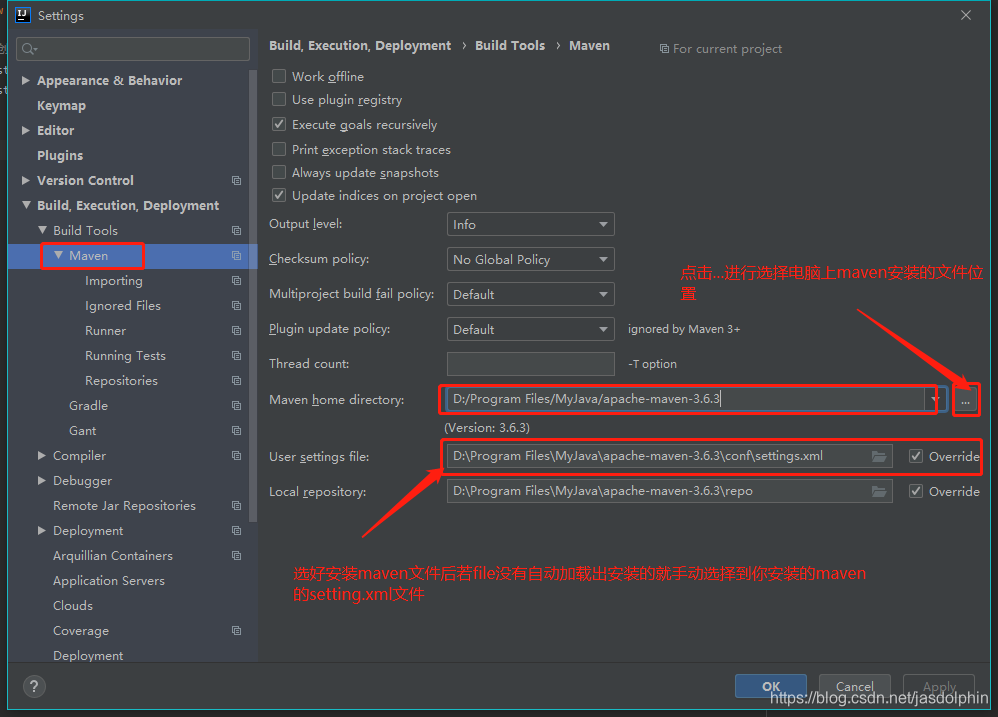Click the project-level icon beside Runner
This screenshot has width=998, height=717.
pyautogui.click(x=236, y=331)
